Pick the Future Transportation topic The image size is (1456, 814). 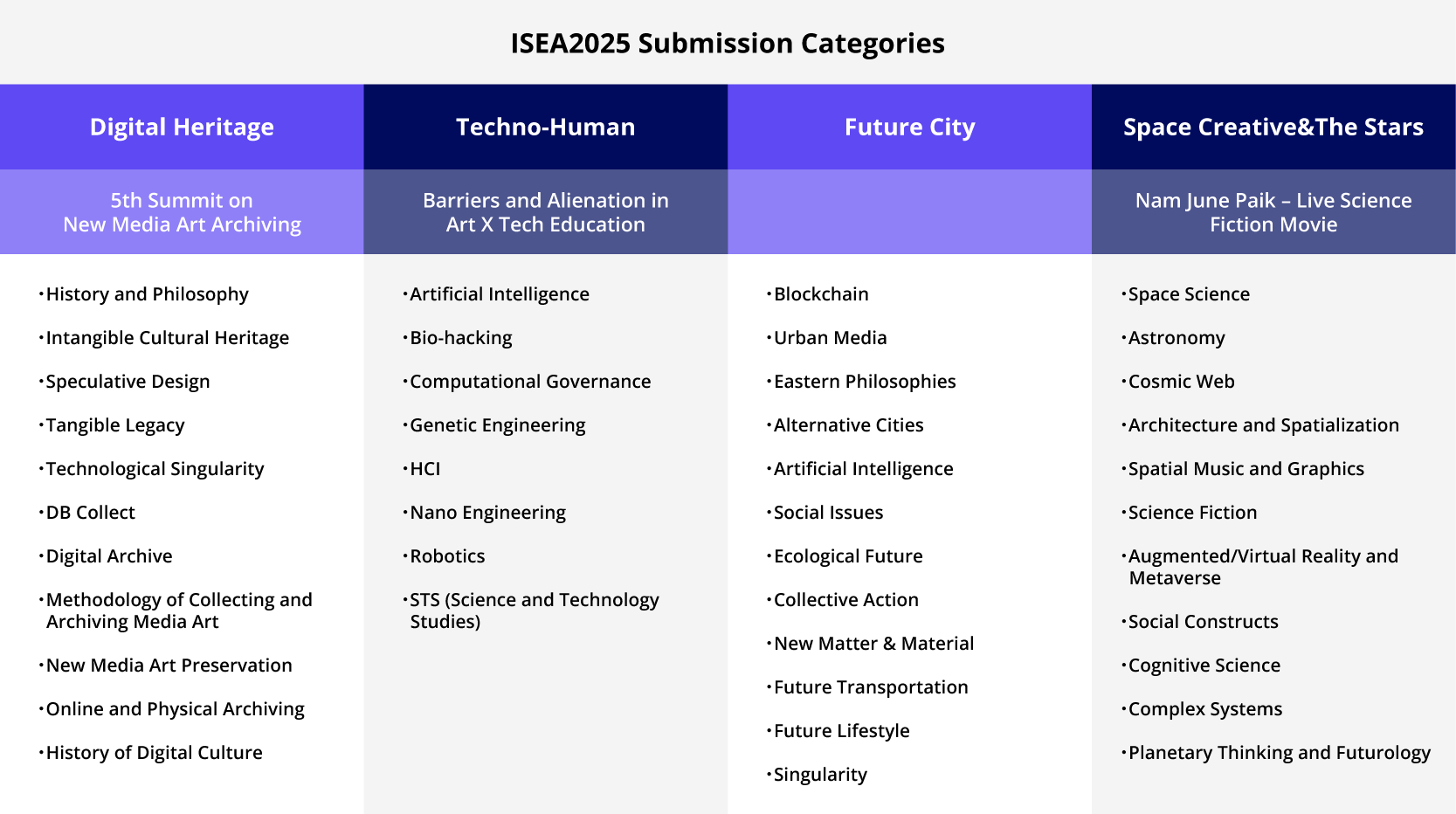point(871,687)
